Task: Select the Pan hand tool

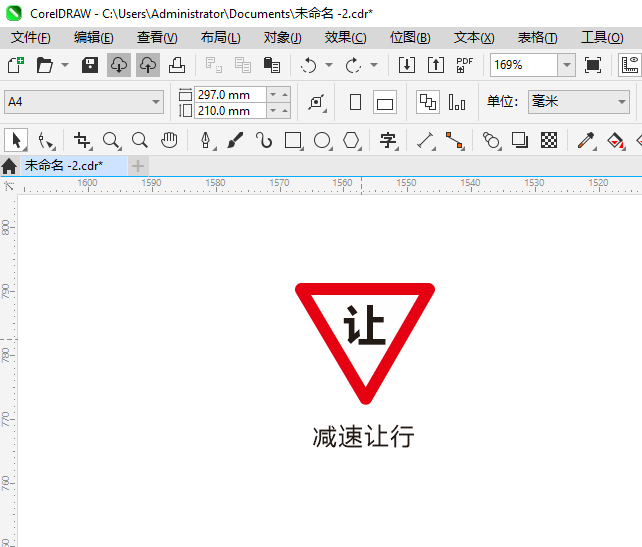Action: [169, 140]
